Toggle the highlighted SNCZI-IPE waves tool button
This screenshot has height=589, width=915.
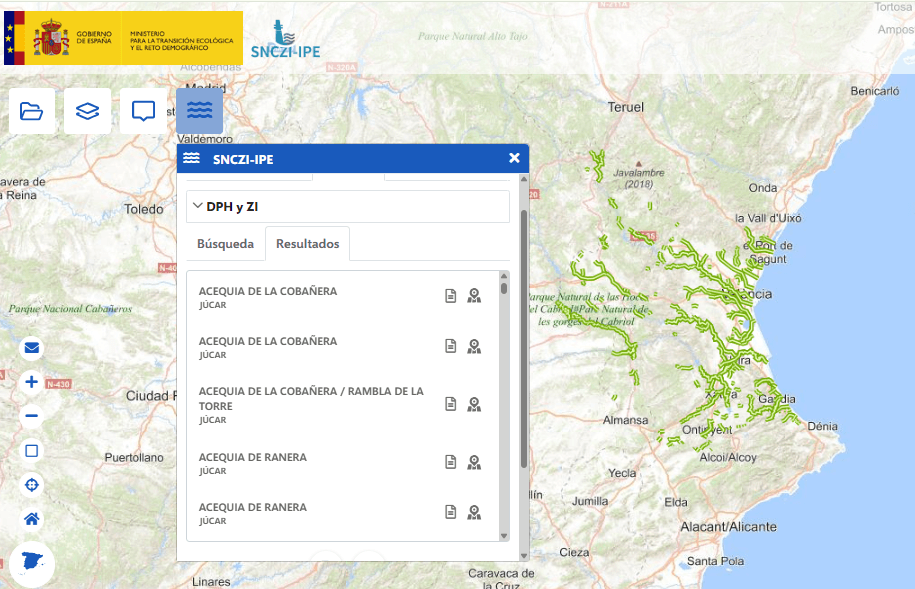point(199,111)
